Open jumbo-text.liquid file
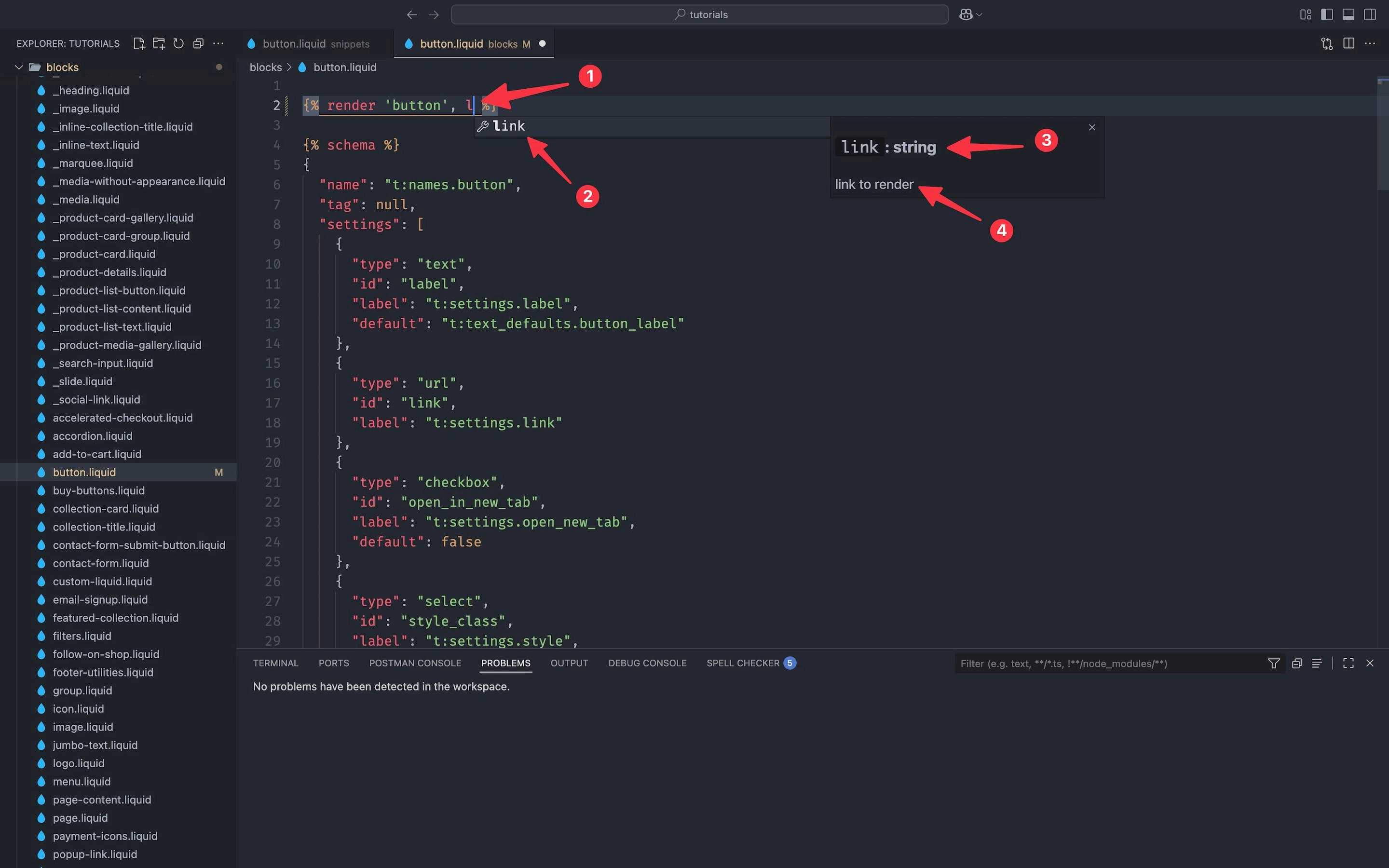1389x868 pixels. [95, 745]
